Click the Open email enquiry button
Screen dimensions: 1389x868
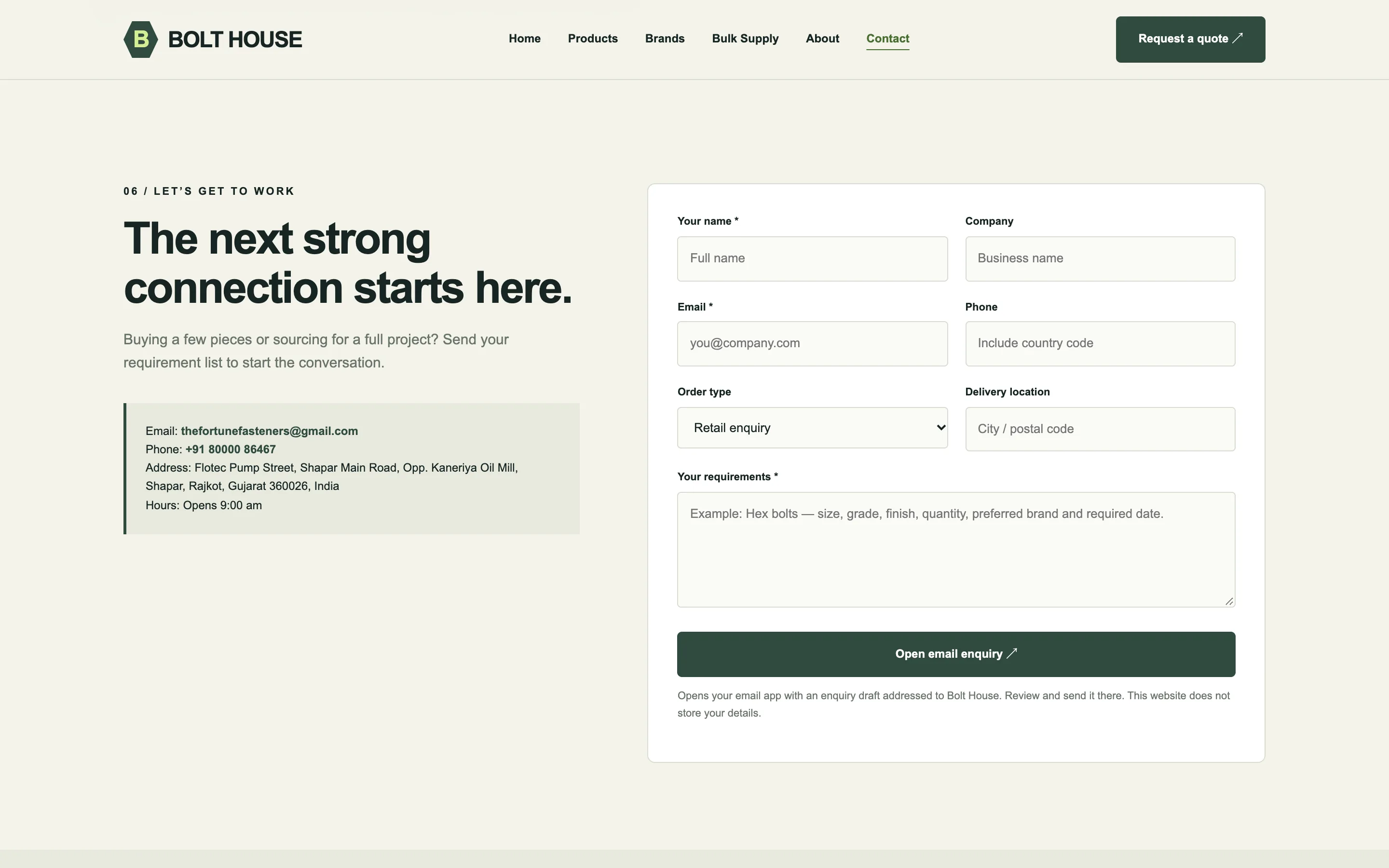[956, 654]
